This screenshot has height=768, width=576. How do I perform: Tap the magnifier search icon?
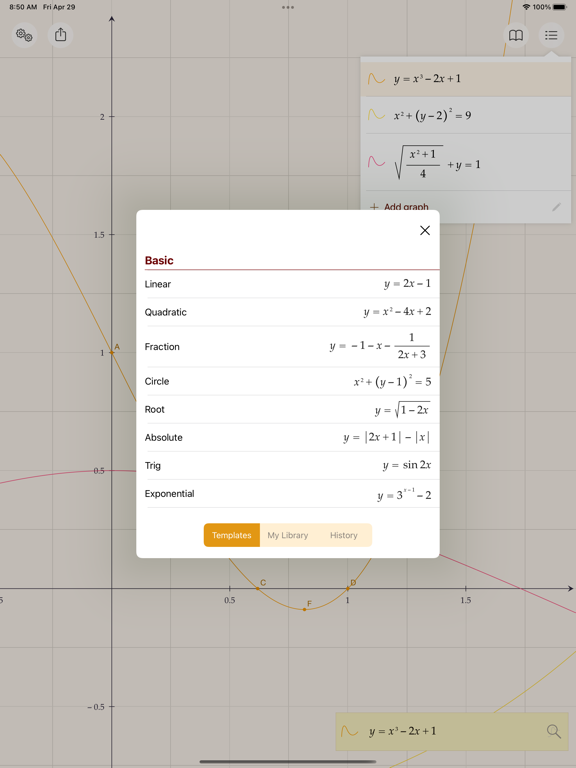pos(553,731)
